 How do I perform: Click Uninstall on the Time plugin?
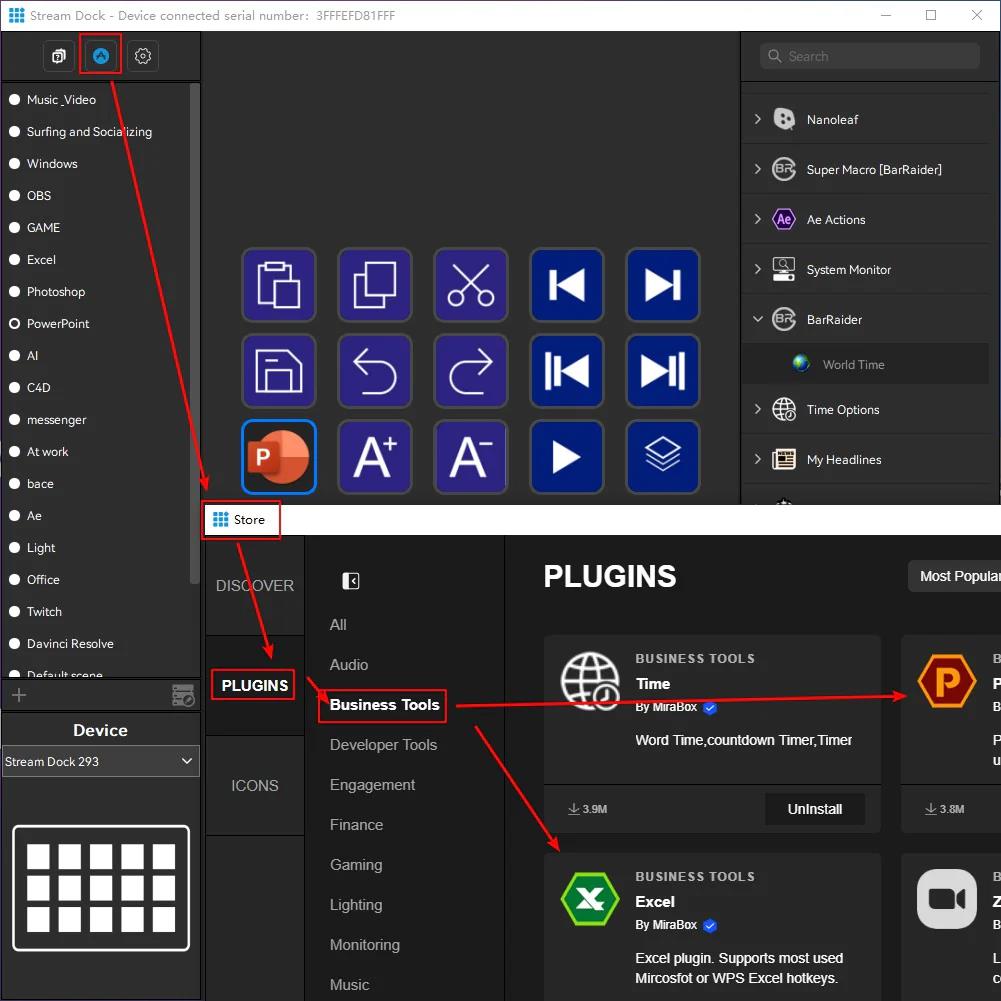tap(814, 809)
